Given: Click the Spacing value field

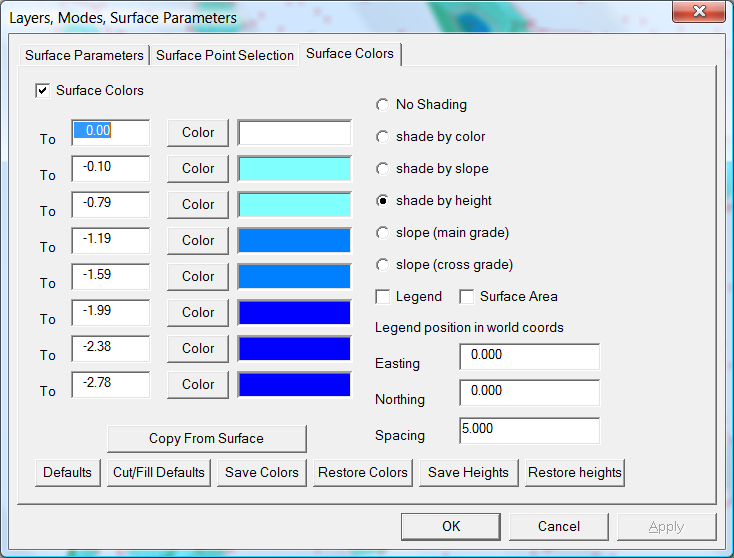Looking at the screenshot, I should coord(529,430).
